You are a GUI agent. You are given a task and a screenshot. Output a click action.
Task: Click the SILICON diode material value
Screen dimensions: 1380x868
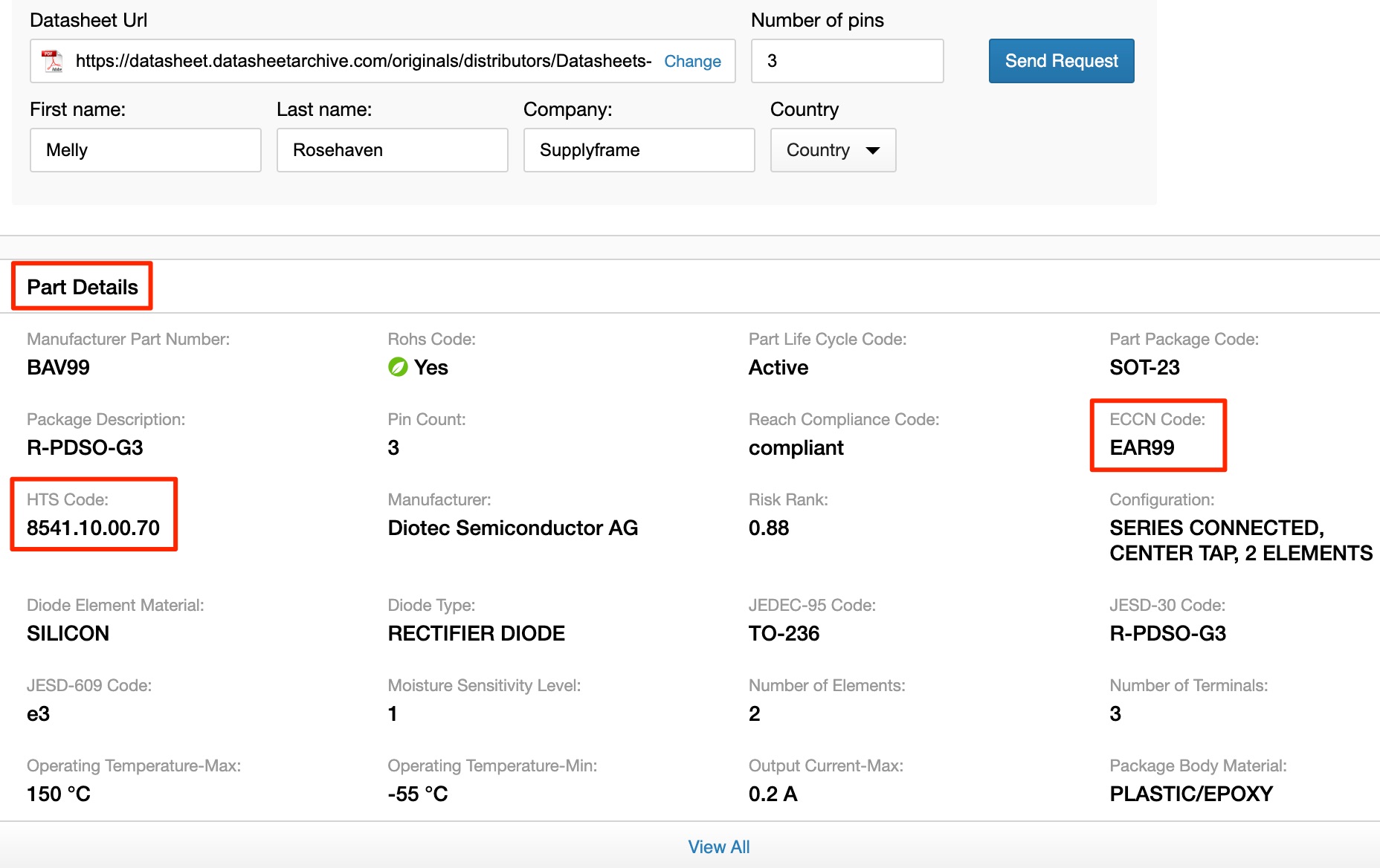(68, 633)
